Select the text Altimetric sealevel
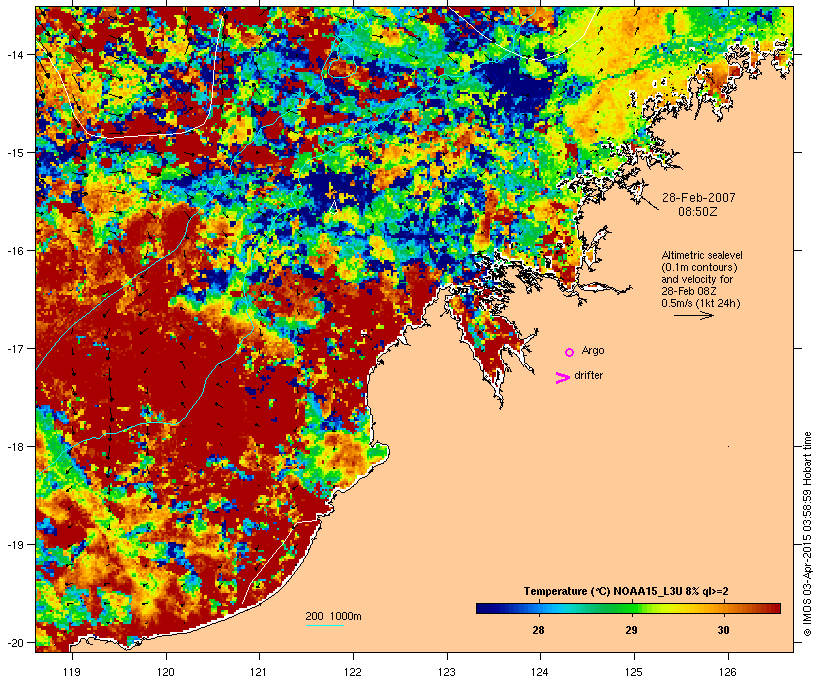The image size is (820, 680). pos(702,255)
